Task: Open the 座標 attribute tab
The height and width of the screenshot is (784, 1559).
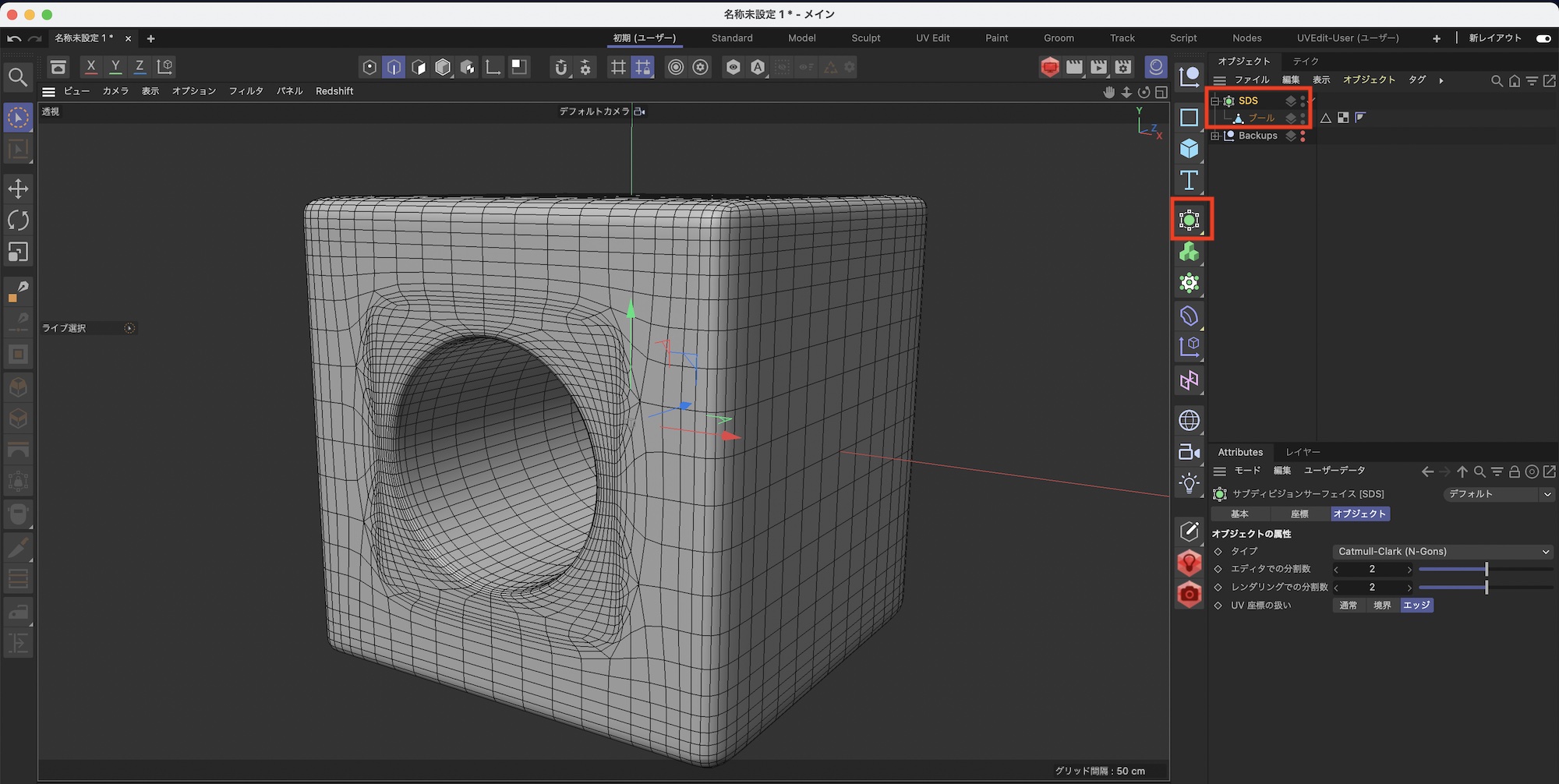Action: pyautogui.click(x=1299, y=514)
